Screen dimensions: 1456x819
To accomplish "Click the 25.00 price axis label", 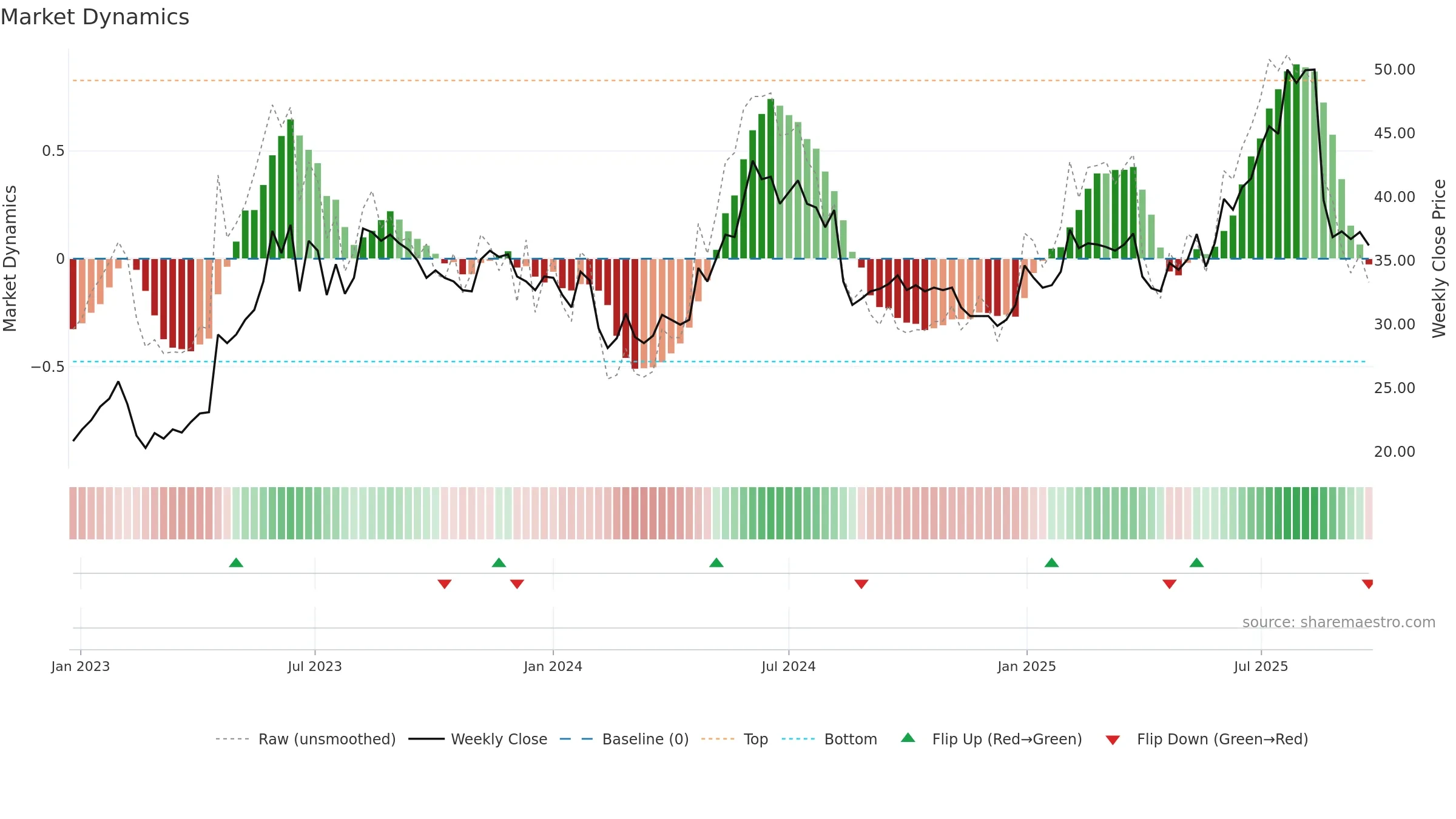I will (1395, 388).
